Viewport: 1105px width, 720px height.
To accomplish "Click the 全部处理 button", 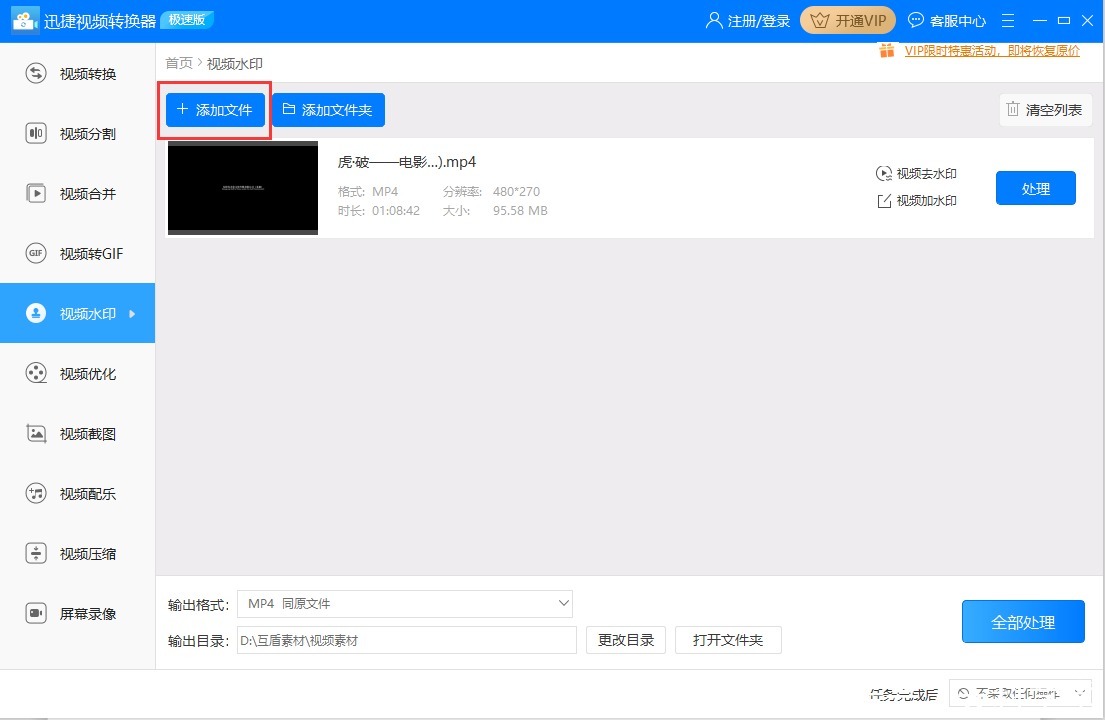I will tap(1023, 622).
